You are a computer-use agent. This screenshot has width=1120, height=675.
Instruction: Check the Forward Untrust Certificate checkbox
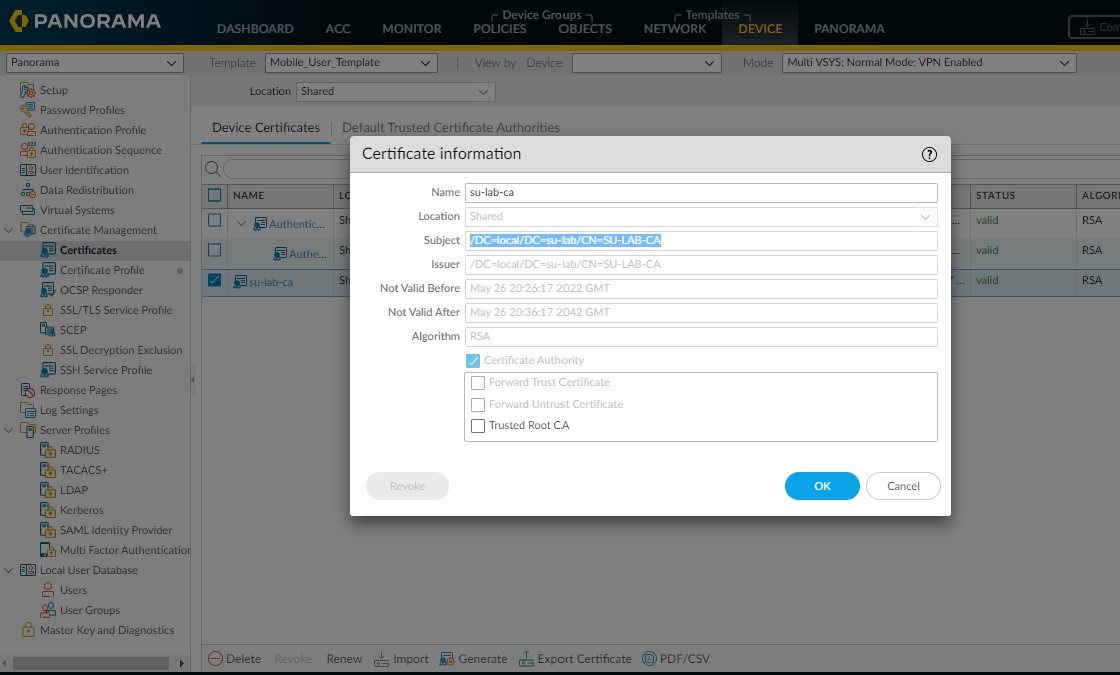tap(478, 404)
